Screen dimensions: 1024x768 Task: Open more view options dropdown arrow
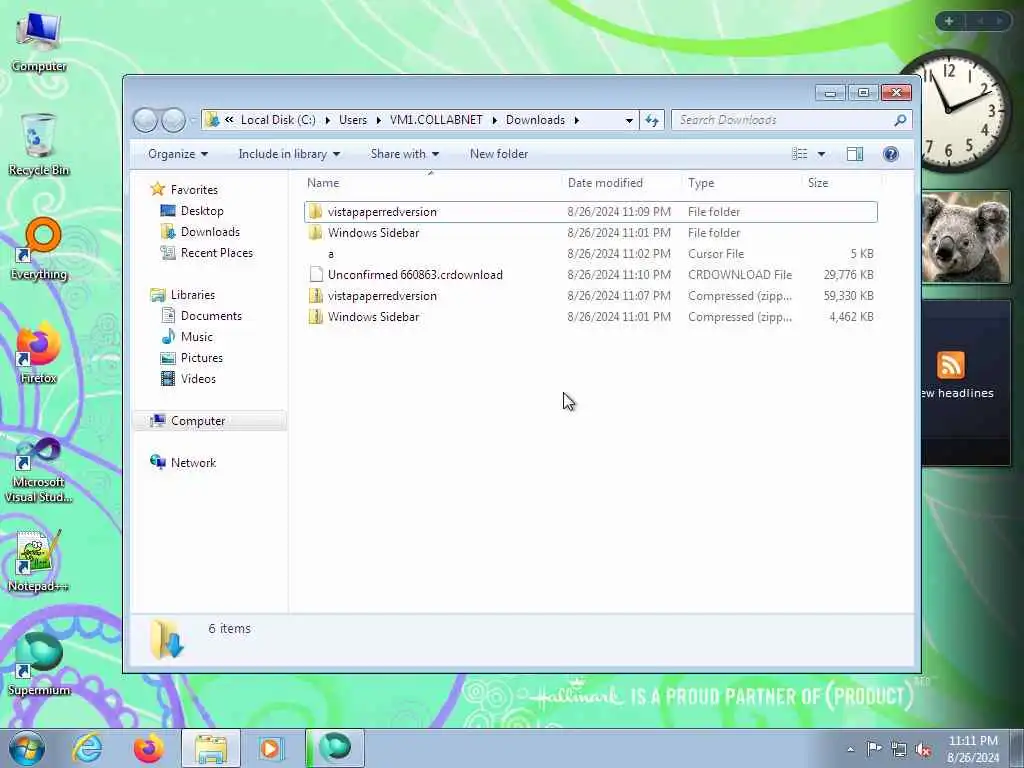click(x=821, y=154)
